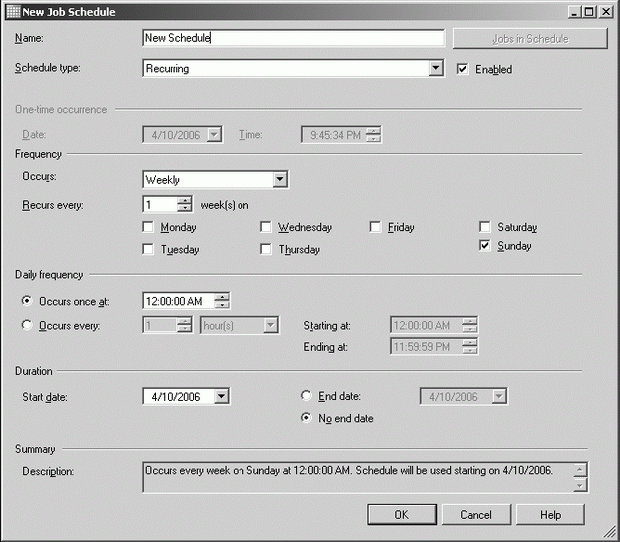
Task: Minimize the New Job Schedule window
Action: 575,12
